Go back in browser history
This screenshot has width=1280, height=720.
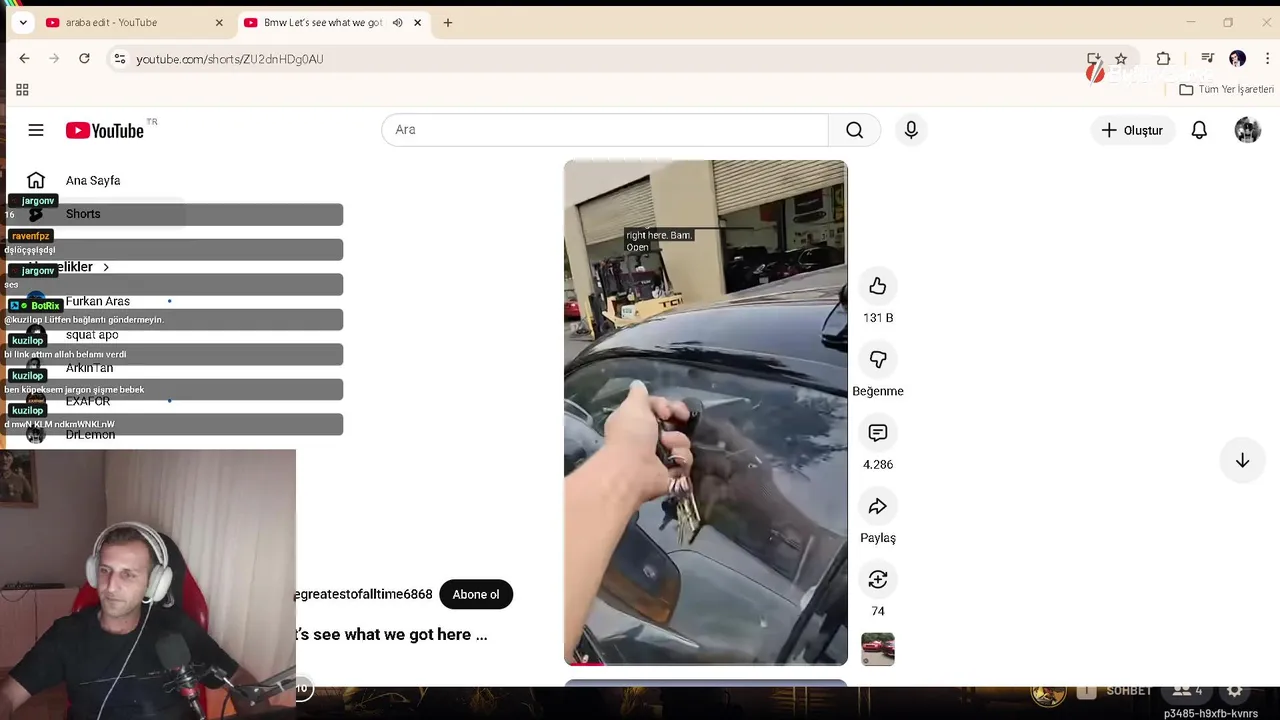coord(24,59)
